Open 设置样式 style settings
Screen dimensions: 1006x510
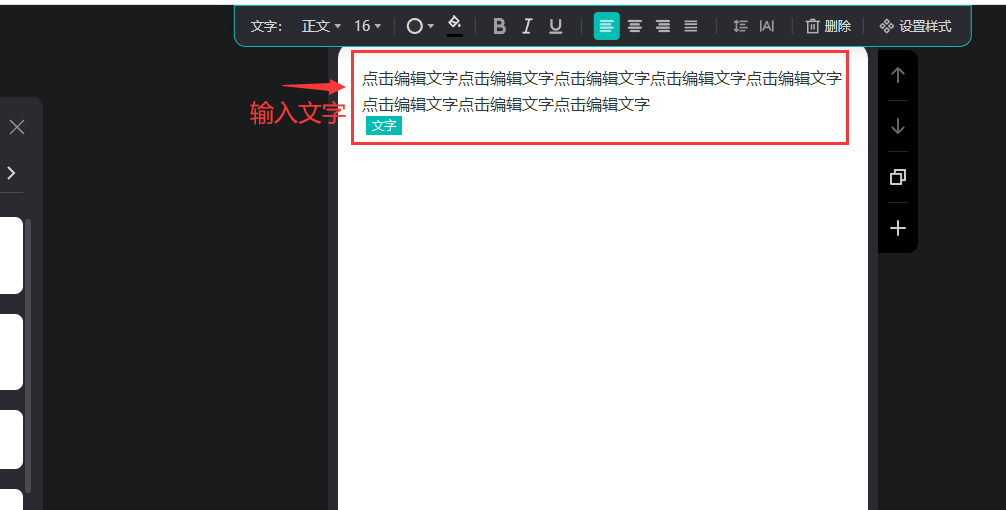[x=915, y=26]
